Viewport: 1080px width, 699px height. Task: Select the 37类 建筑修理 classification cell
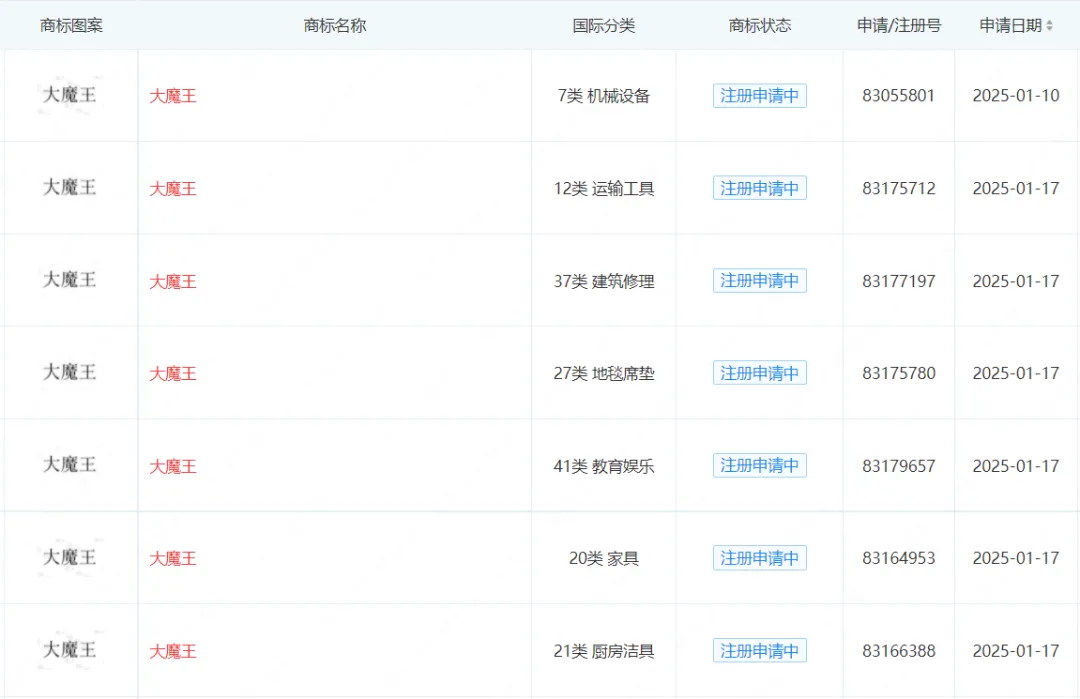(603, 281)
